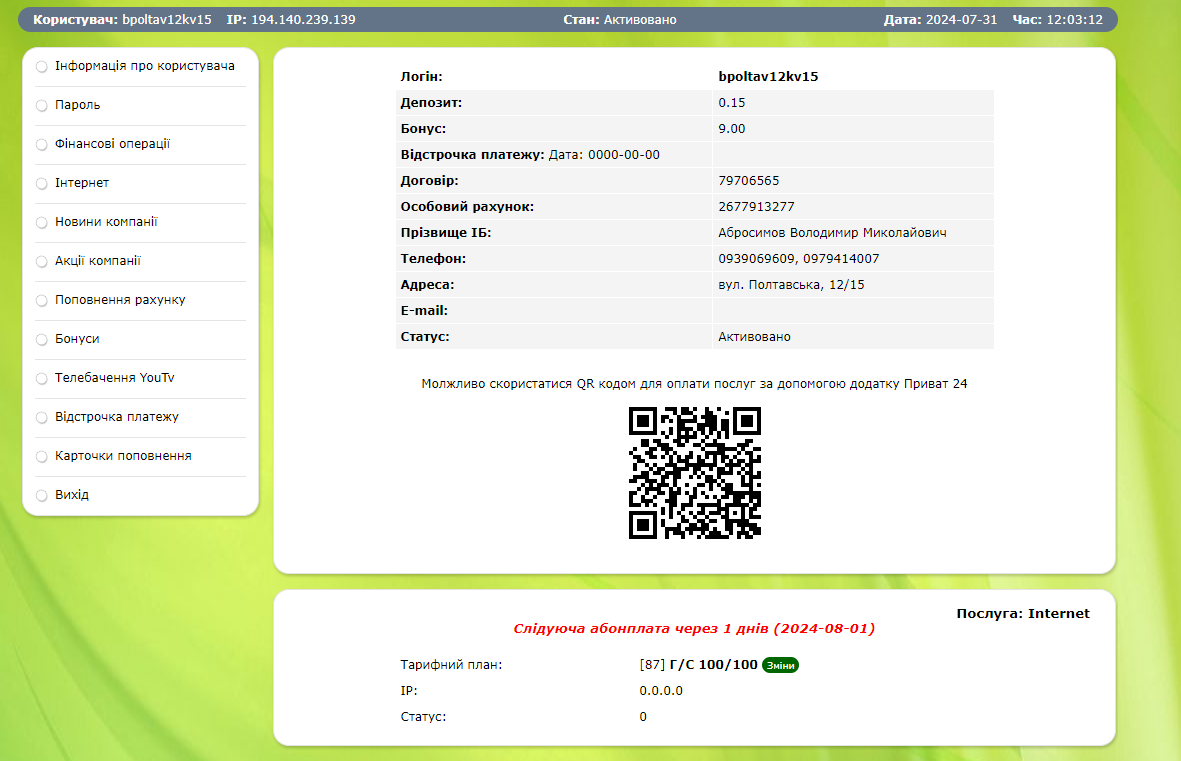
Task: Click the Дата: 2024-07-31 in the header bar
Action: coord(940,20)
